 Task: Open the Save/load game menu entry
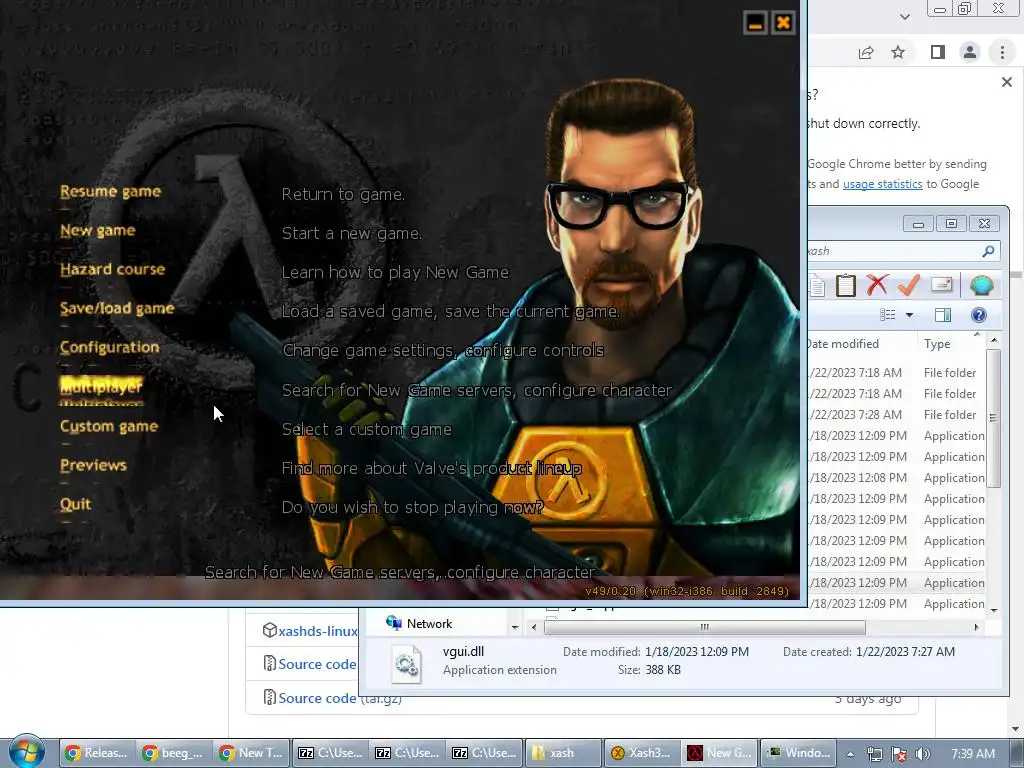(117, 308)
